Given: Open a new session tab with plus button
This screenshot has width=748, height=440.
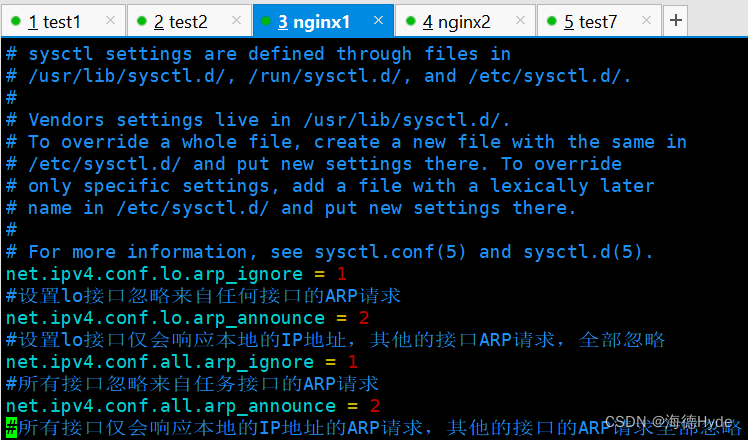Looking at the screenshot, I should point(676,20).
